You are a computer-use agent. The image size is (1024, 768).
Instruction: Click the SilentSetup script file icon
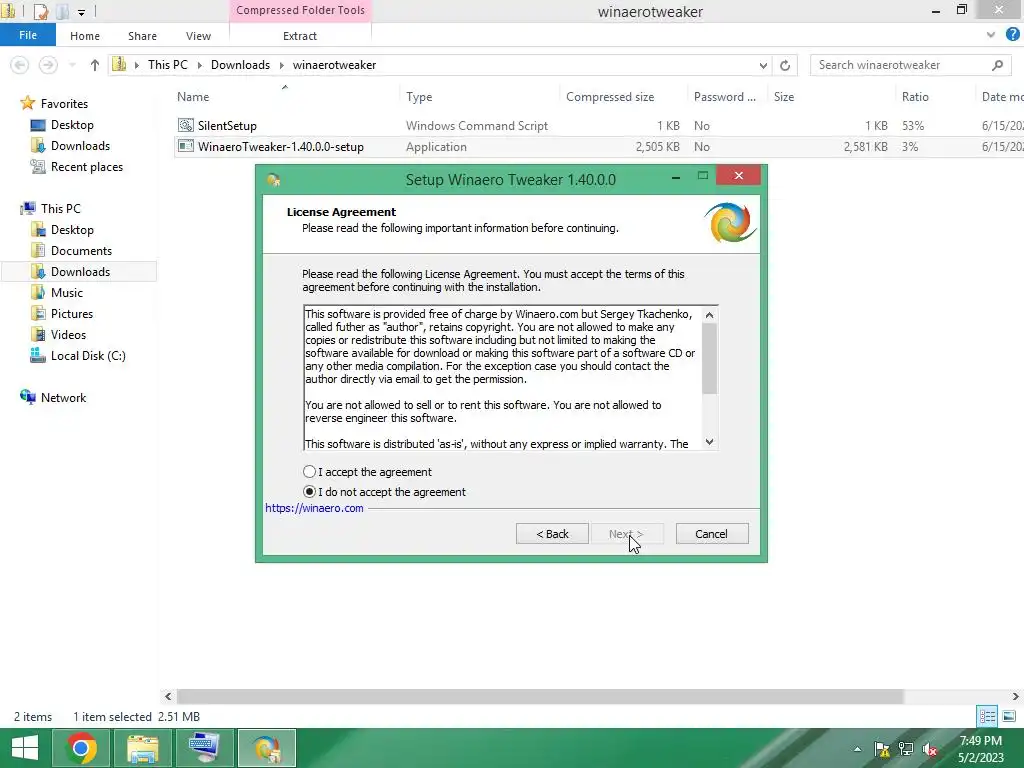coord(186,125)
